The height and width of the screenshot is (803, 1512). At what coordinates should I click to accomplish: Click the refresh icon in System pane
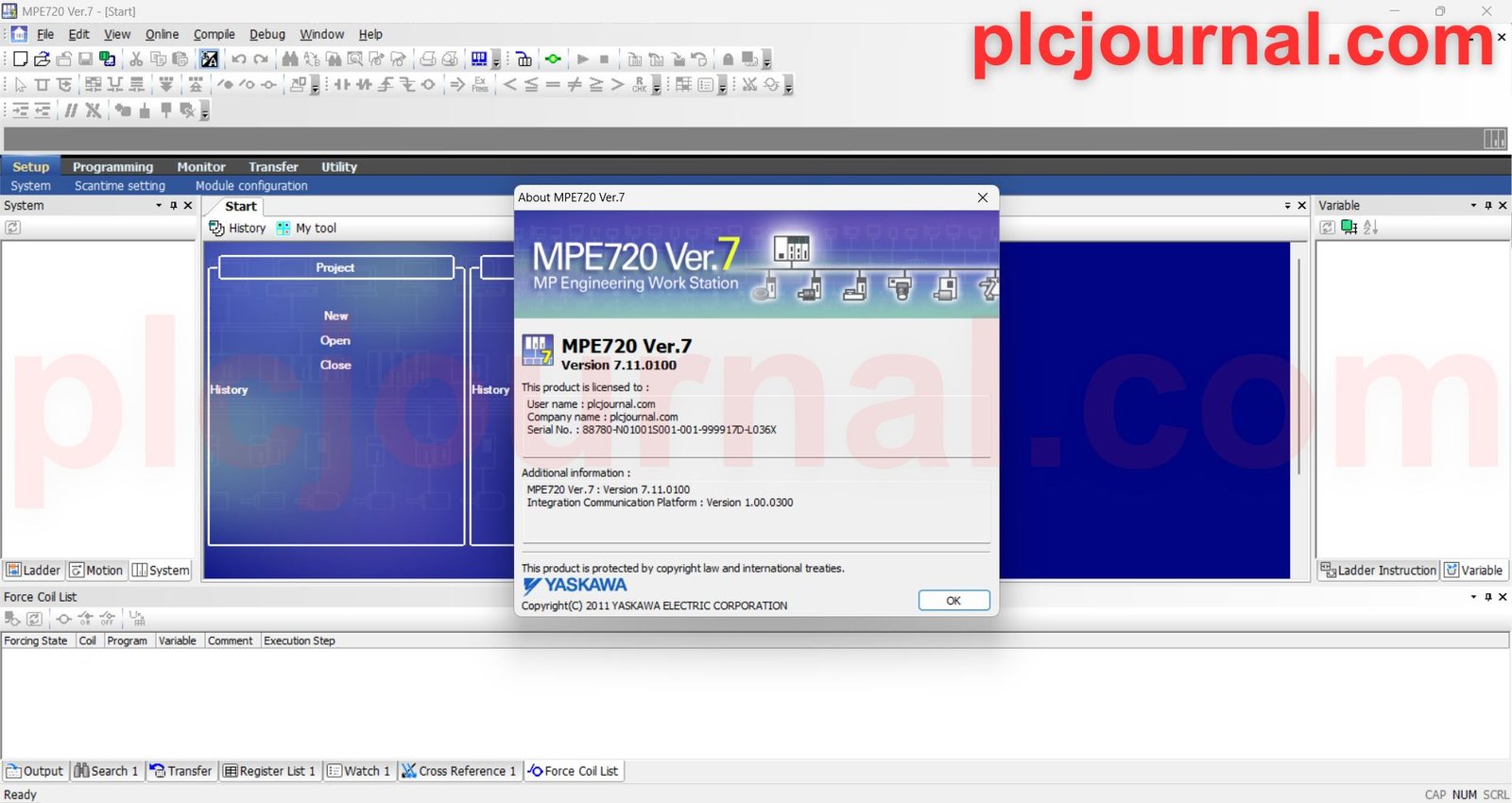tap(12, 227)
